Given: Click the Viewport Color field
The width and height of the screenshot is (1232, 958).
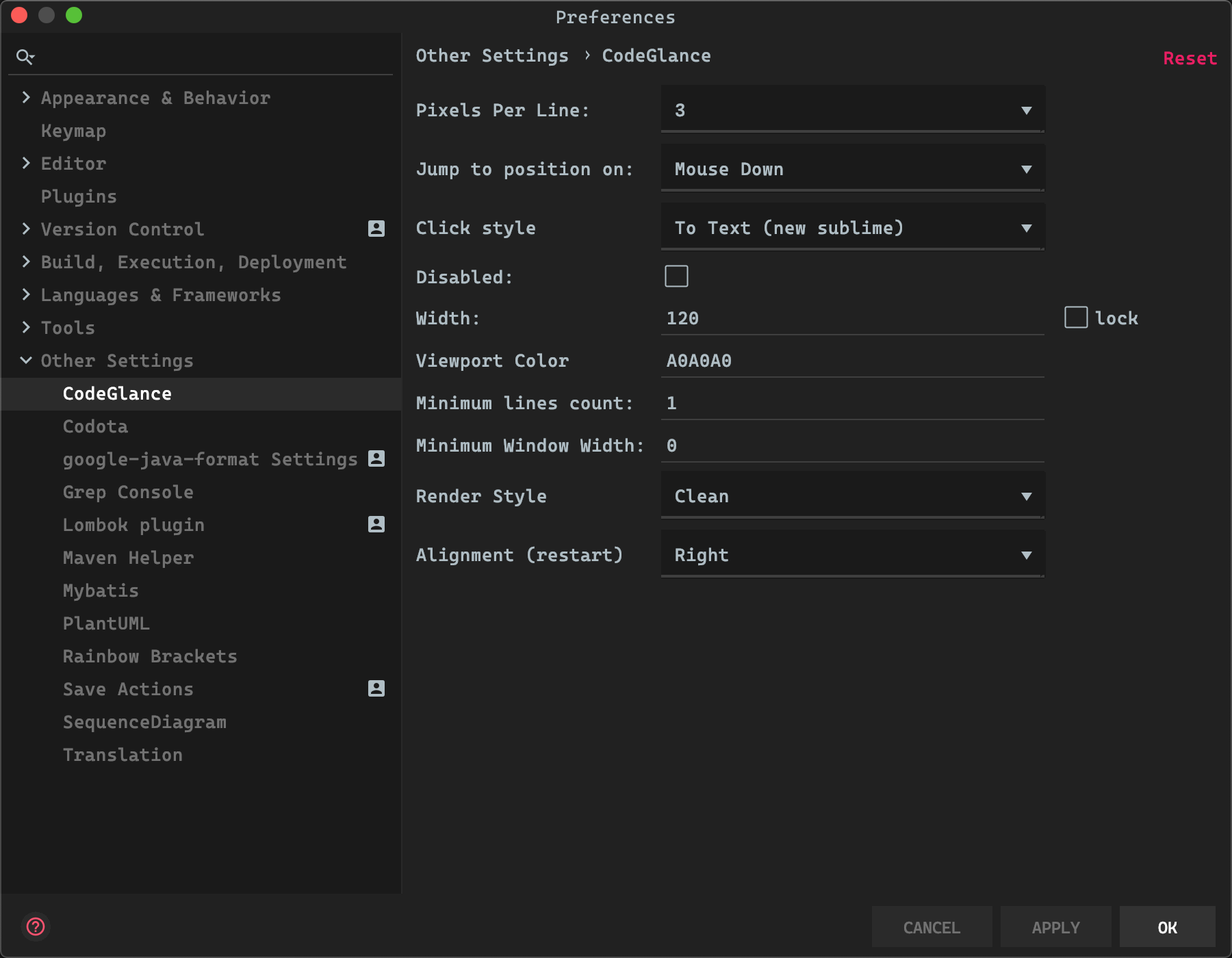Looking at the screenshot, I should click(x=852, y=361).
